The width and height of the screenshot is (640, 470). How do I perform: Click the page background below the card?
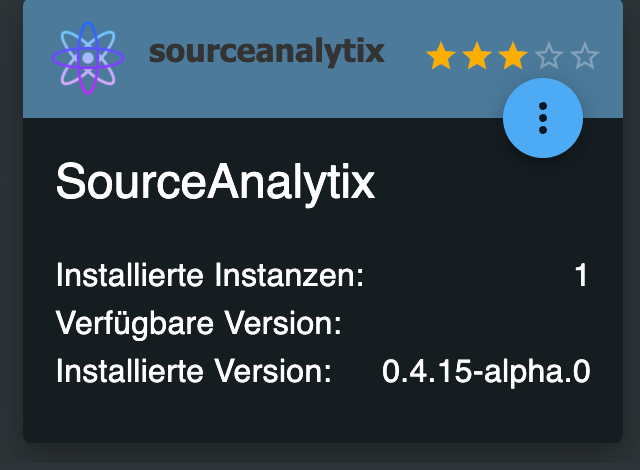click(320, 457)
